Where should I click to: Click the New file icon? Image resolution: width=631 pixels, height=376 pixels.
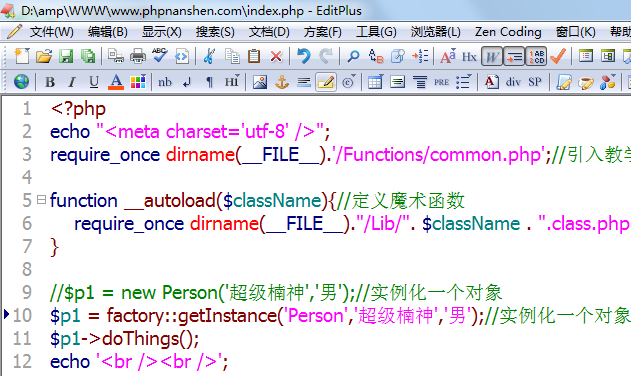pos(22,56)
